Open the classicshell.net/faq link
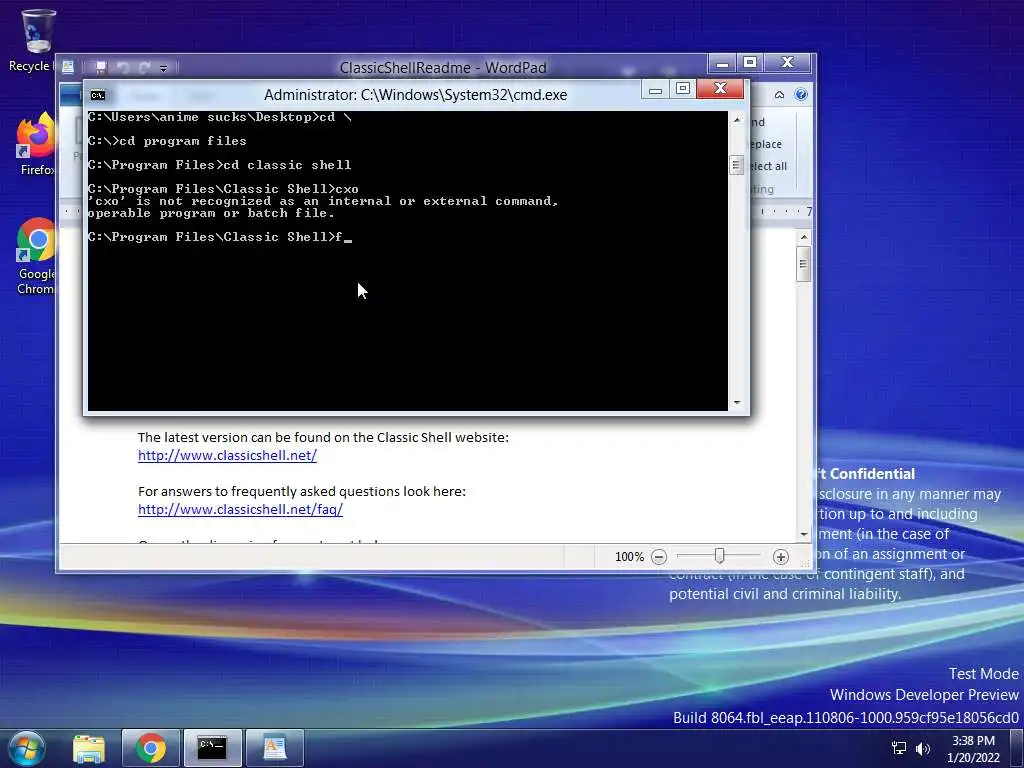Viewport: 1024px width, 768px height. (x=240, y=509)
